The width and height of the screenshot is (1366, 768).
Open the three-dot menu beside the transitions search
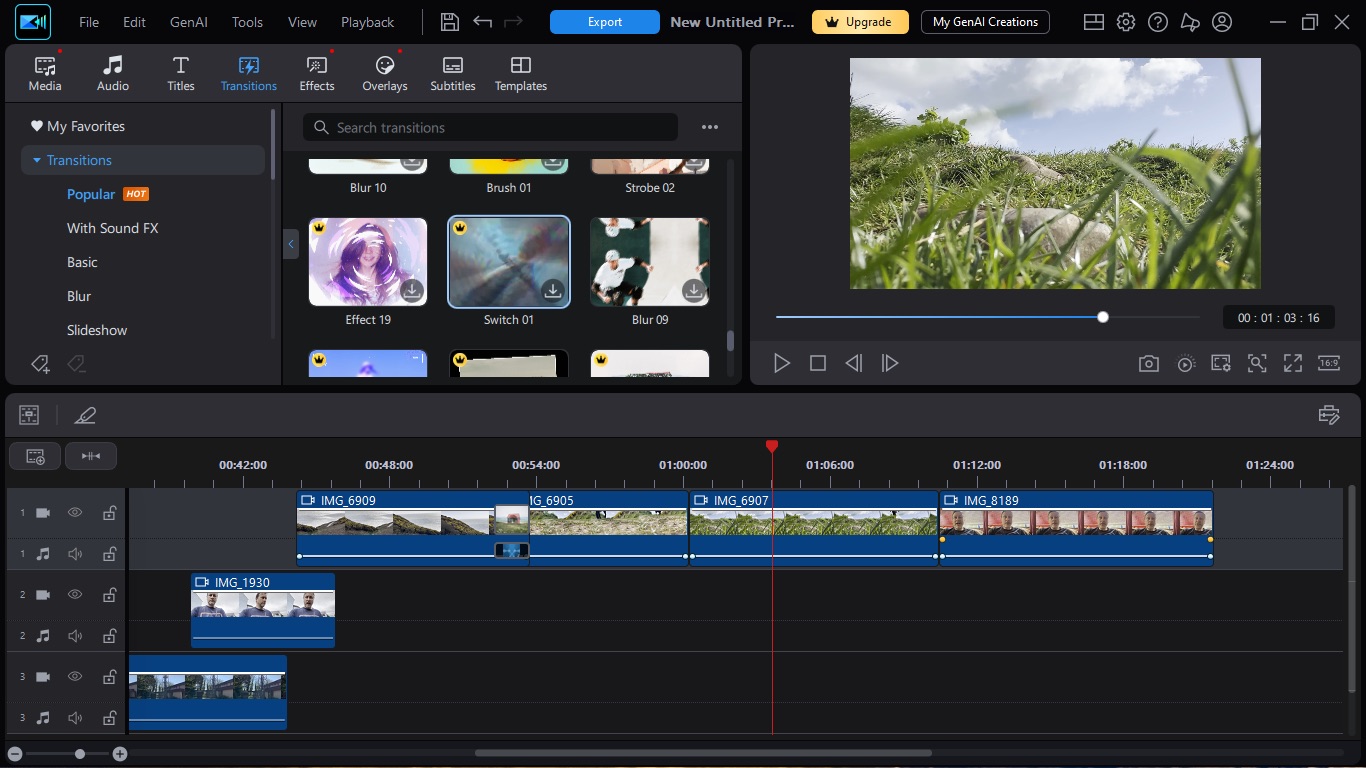tap(710, 128)
